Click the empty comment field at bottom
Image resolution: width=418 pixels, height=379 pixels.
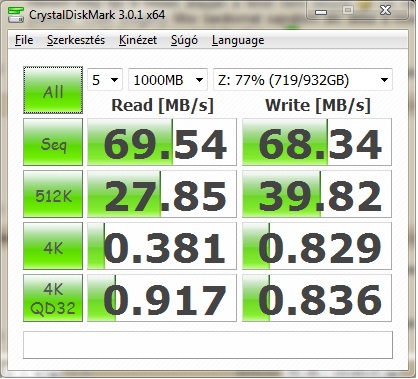point(208,345)
